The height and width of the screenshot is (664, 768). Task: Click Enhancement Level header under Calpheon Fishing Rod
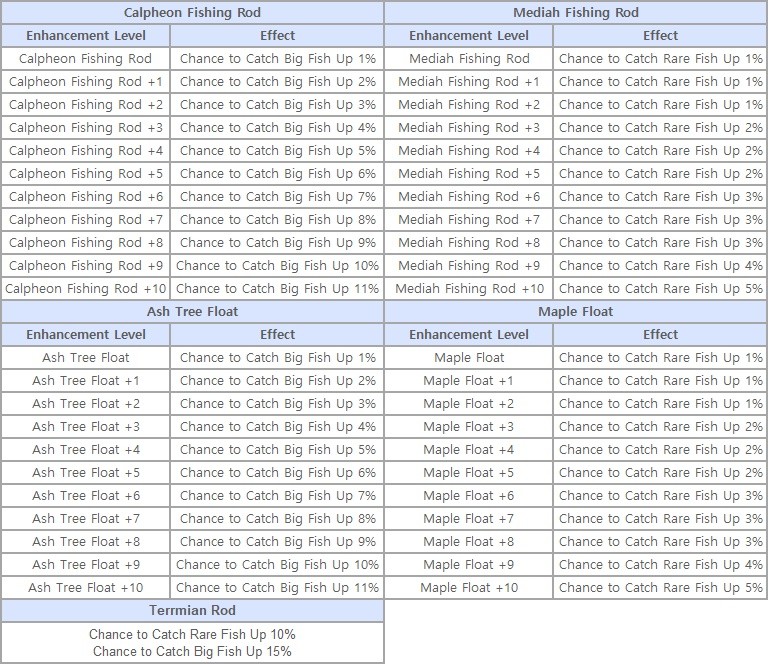point(86,36)
